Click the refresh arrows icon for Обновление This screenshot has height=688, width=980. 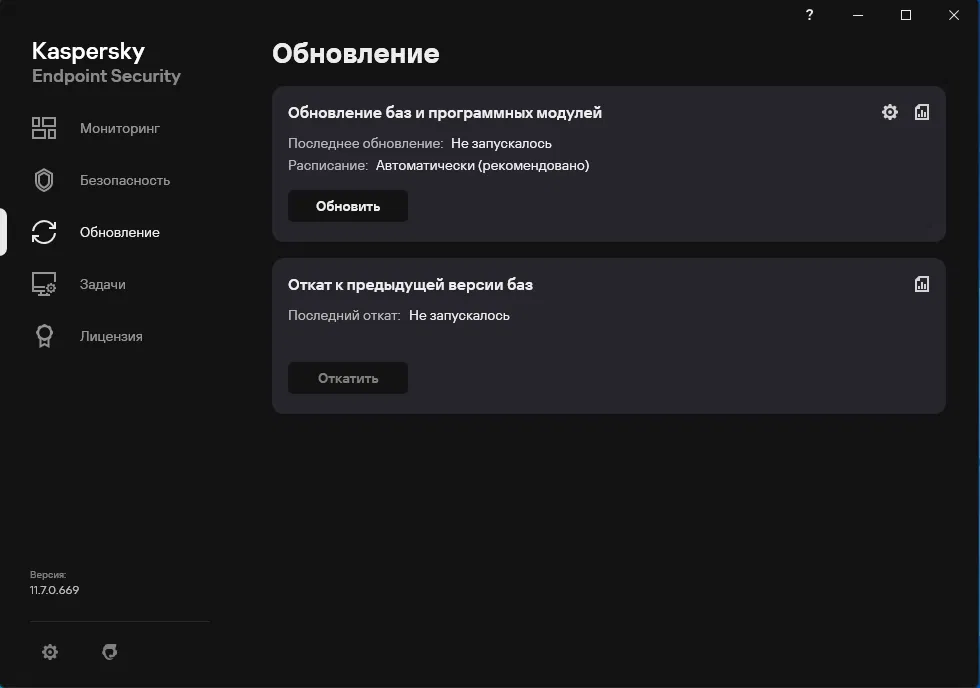(x=44, y=232)
